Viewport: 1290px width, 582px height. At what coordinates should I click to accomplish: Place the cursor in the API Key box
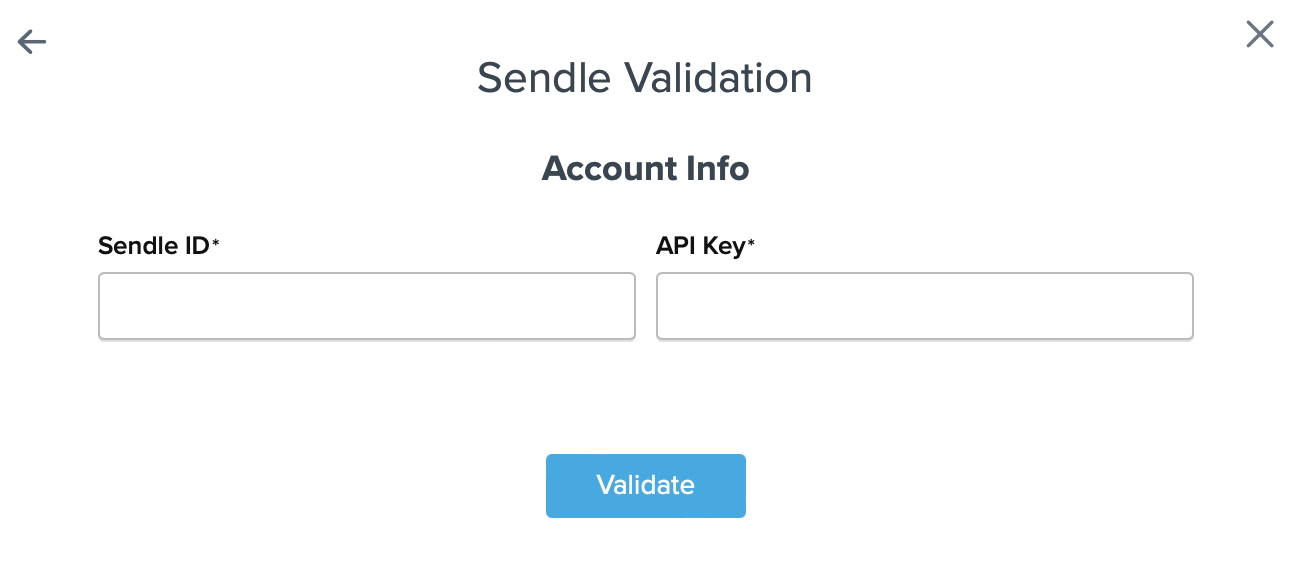click(924, 306)
